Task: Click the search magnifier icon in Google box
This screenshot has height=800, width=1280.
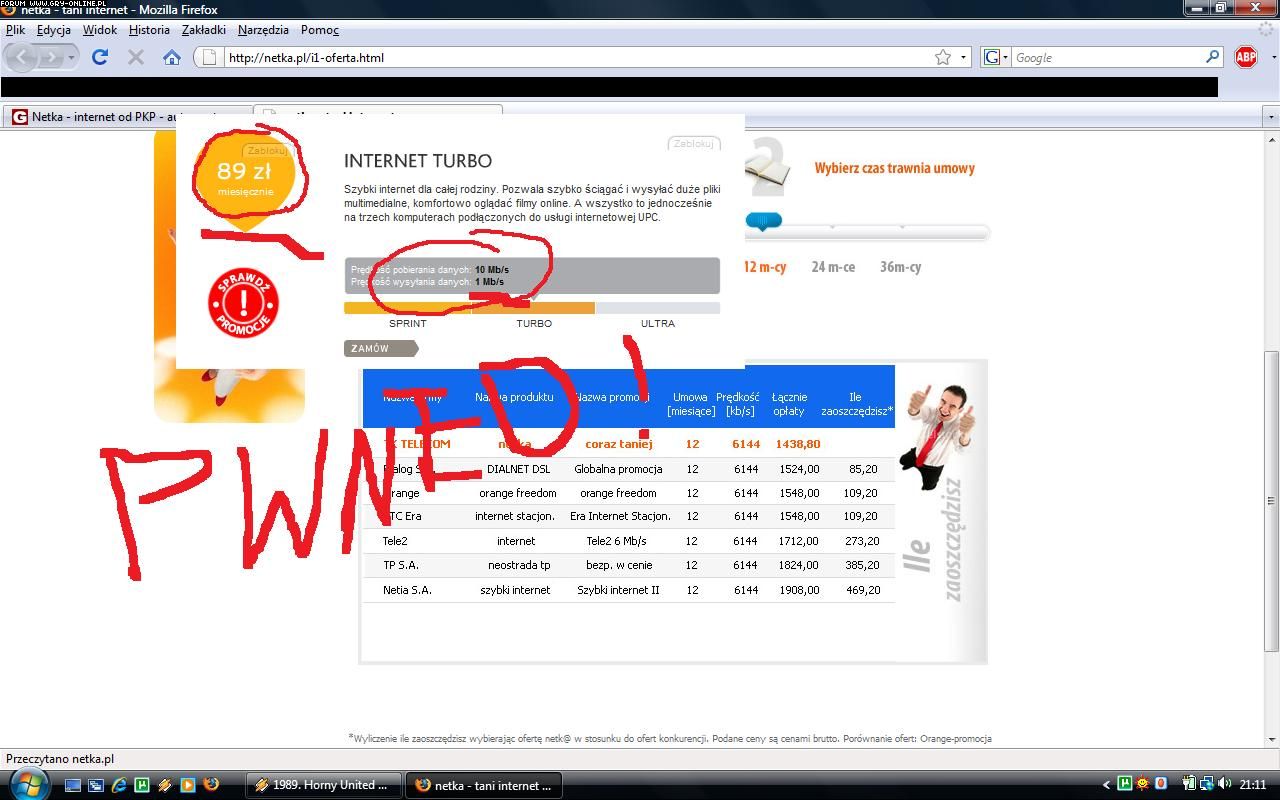Action: point(1213,57)
